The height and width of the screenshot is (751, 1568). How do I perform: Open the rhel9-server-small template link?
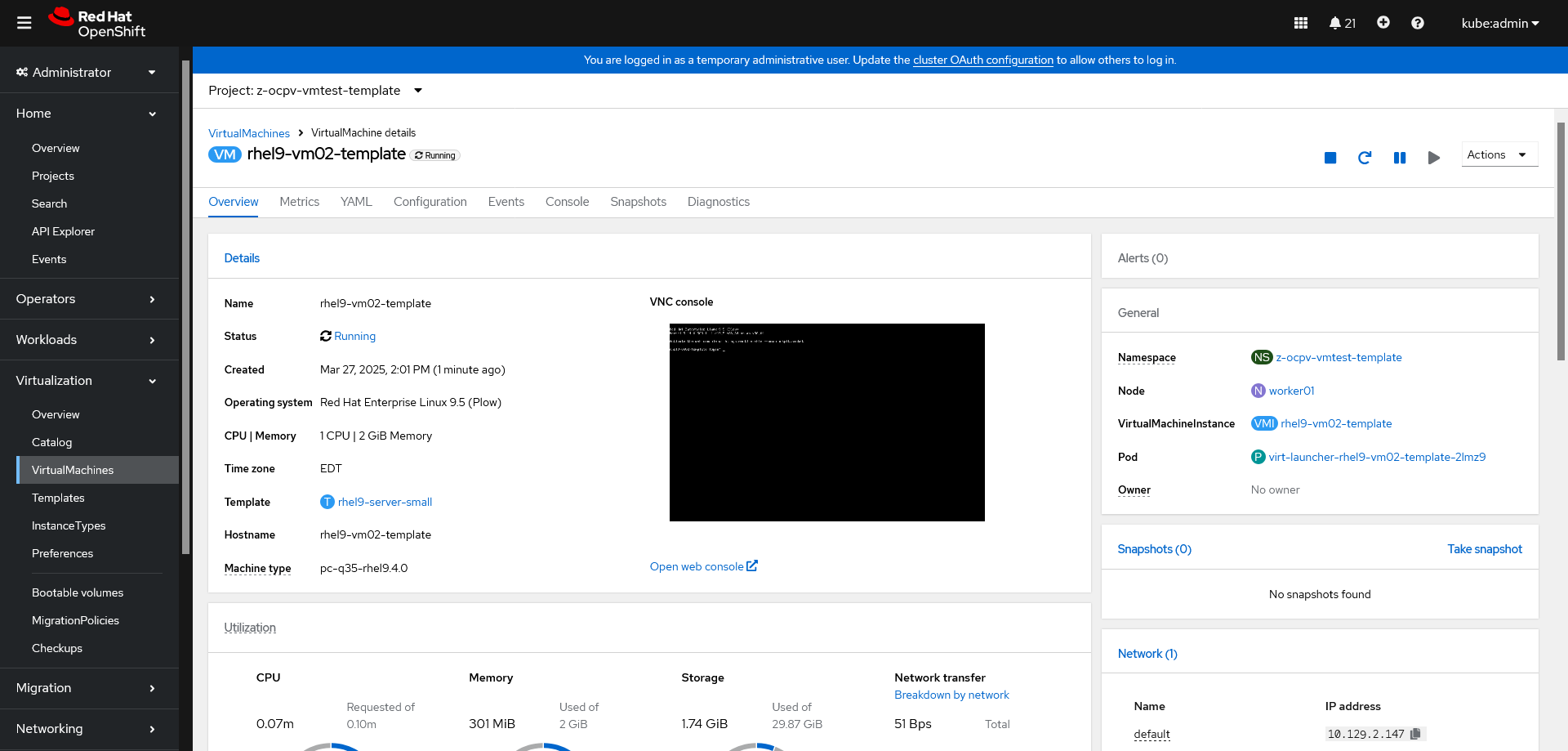385,502
